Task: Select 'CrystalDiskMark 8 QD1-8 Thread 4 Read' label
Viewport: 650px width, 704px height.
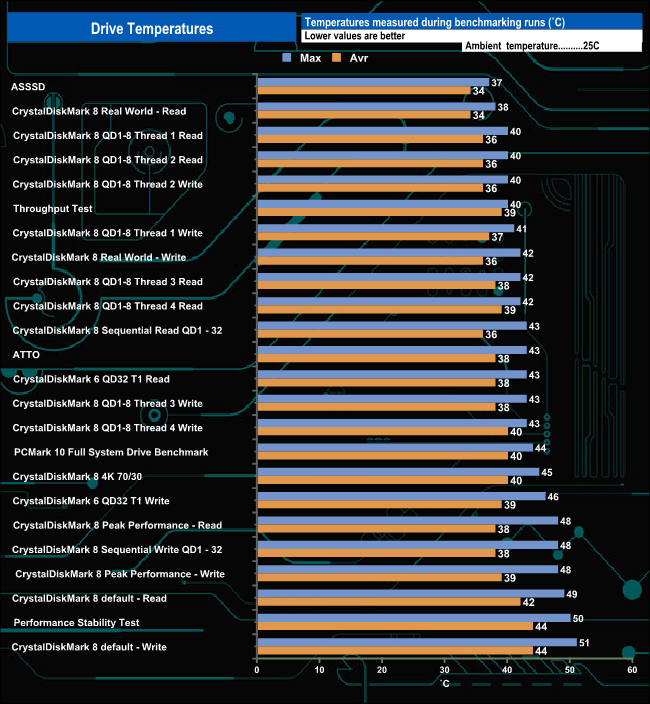Action: (108, 306)
